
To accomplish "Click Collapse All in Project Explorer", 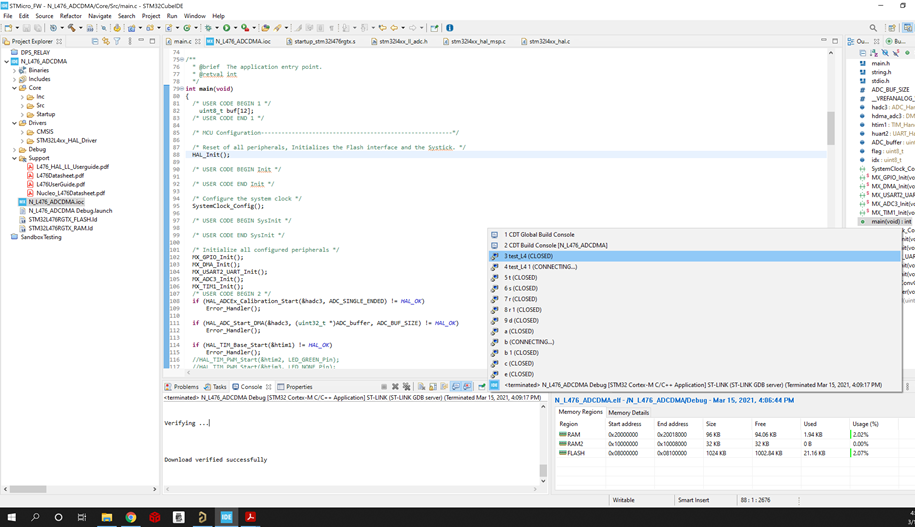I will coord(95,41).
